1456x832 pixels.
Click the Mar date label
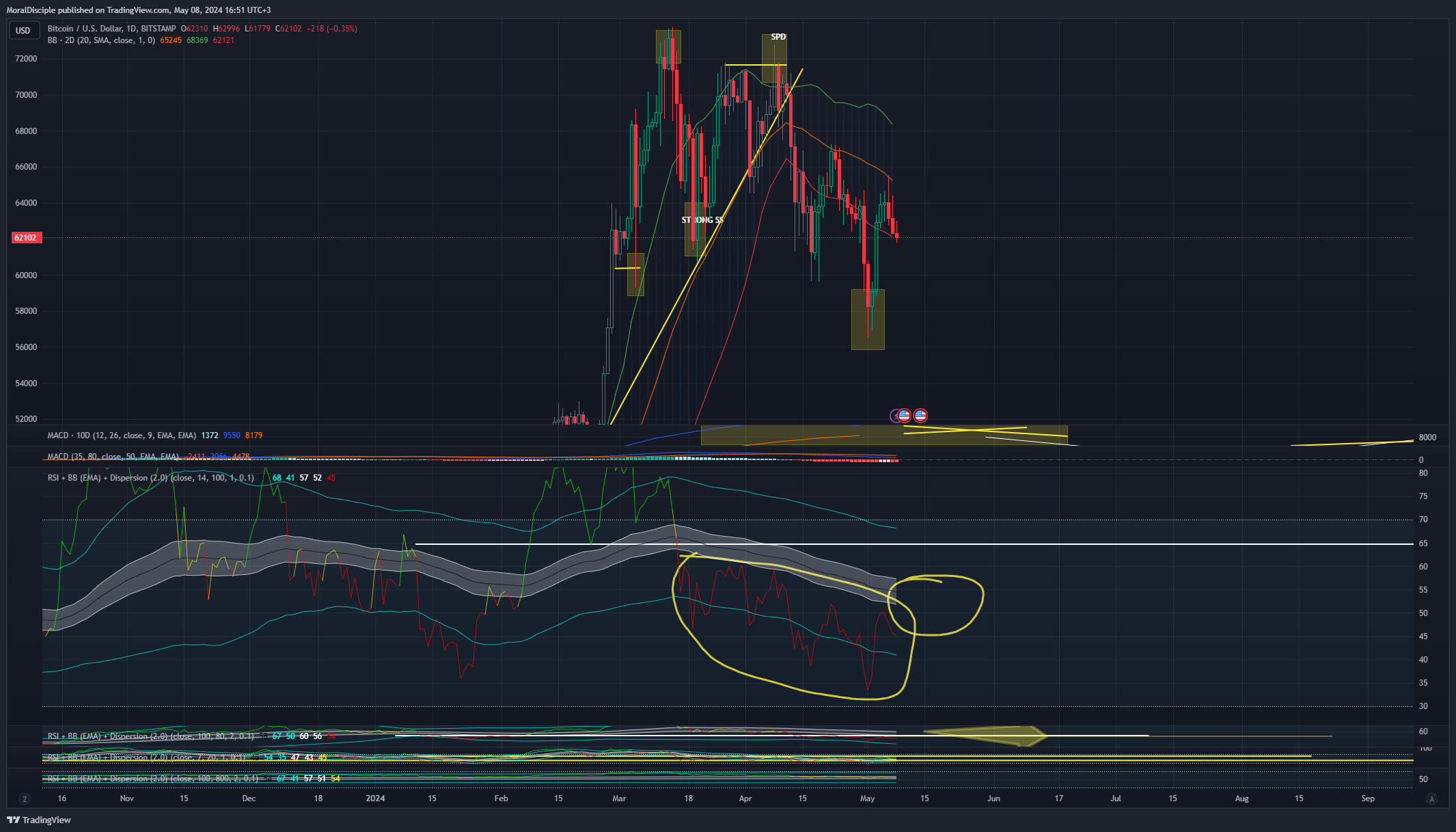(x=619, y=799)
